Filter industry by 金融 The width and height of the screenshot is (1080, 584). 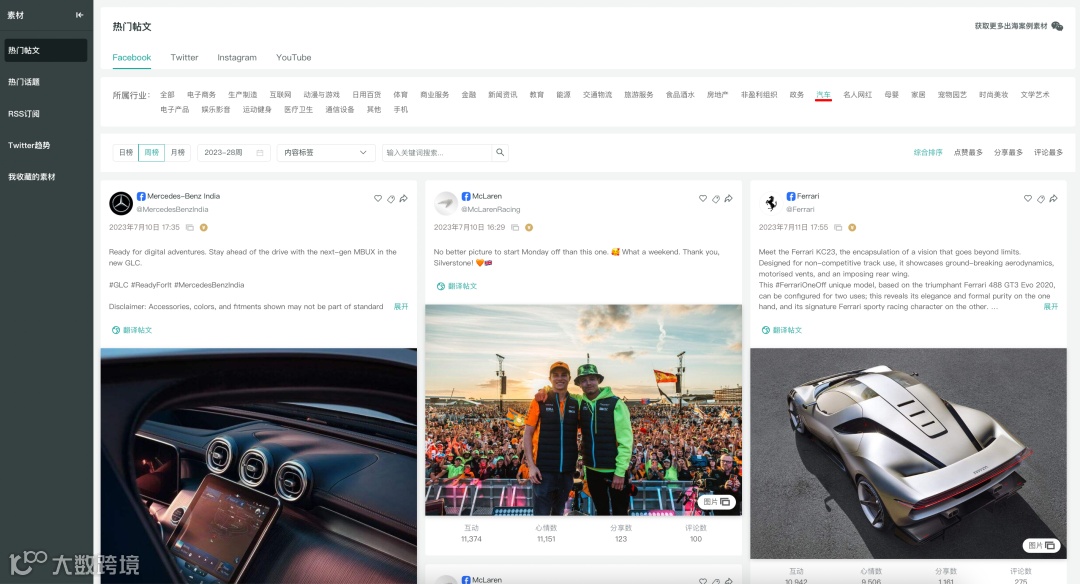pyautogui.click(x=468, y=95)
